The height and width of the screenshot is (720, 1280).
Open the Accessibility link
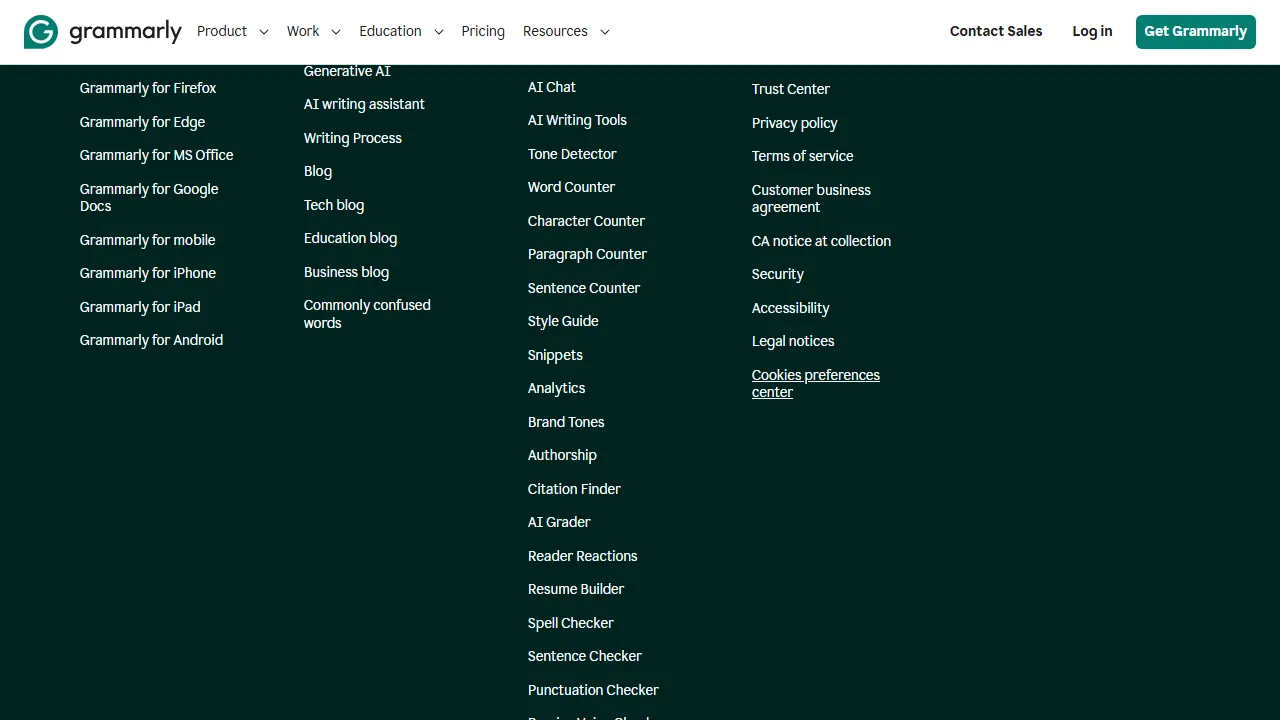click(790, 308)
